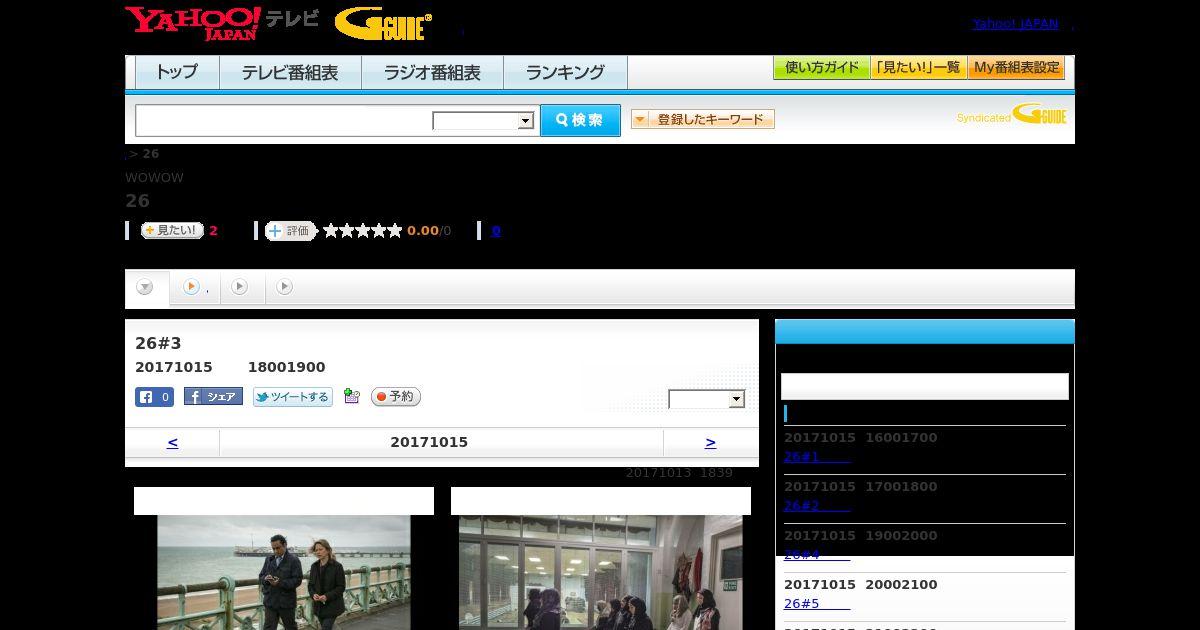Click the 20171015 16001700 schedule entry
Viewport: 1200px width, 630px height.
tap(861, 438)
